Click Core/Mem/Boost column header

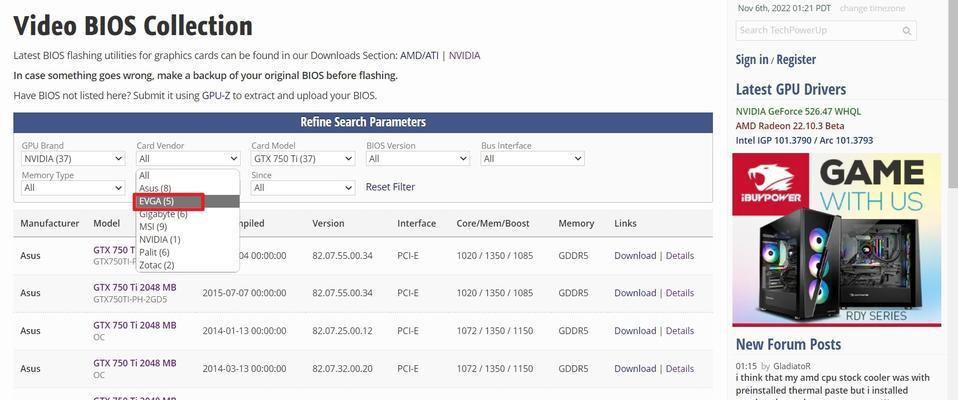tap(494, 224)
